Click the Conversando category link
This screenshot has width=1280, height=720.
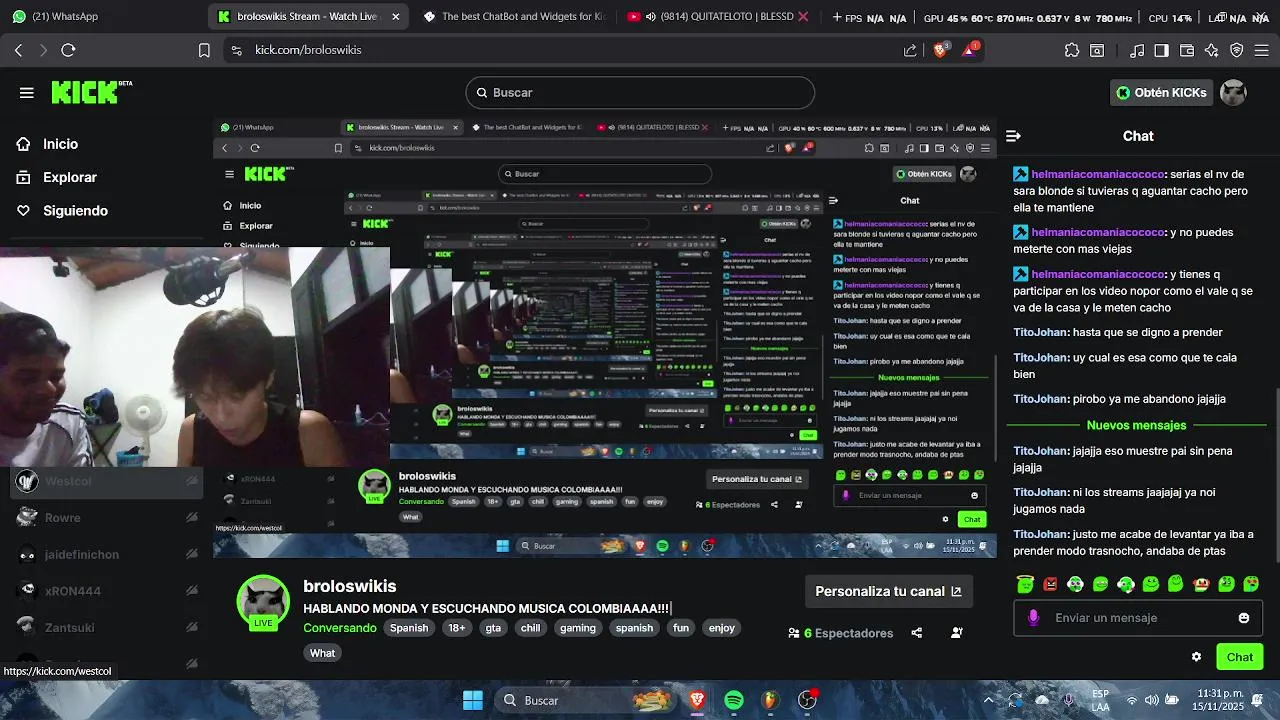coord(340,628)
